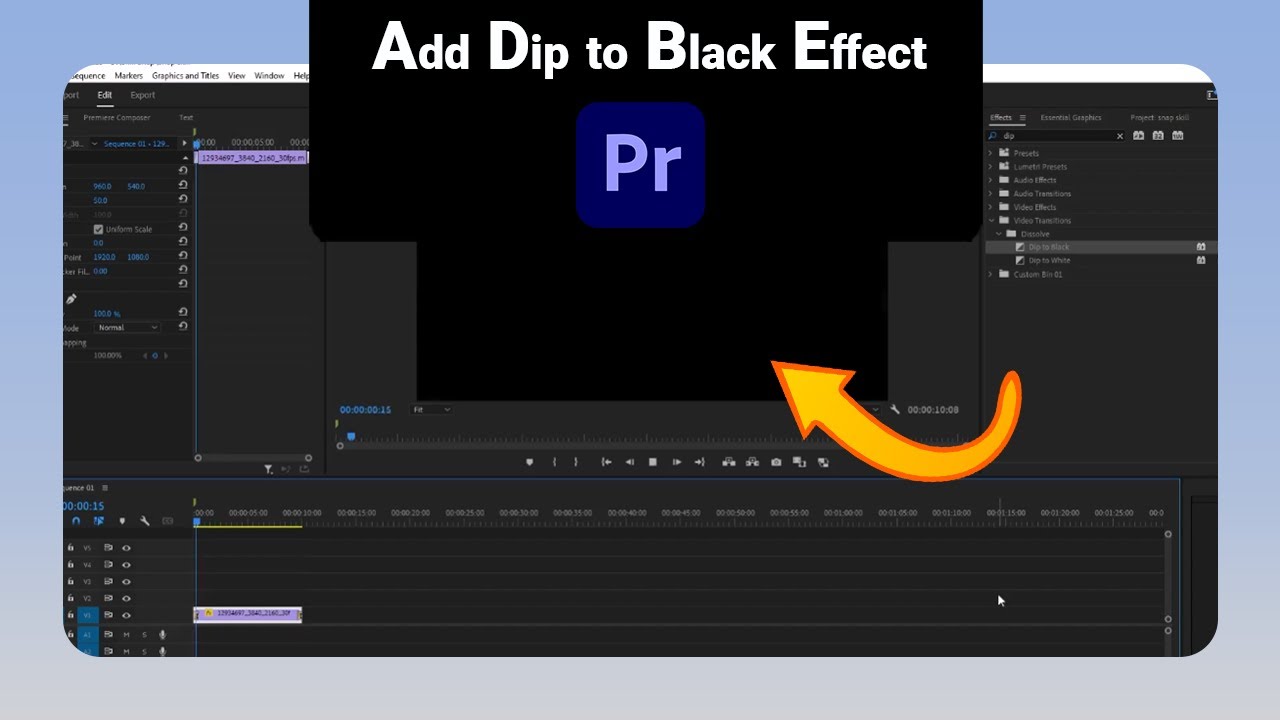Toggle timeline Snap magnet icon
The width and height of the screenshot is (1280, 720).
77,521
